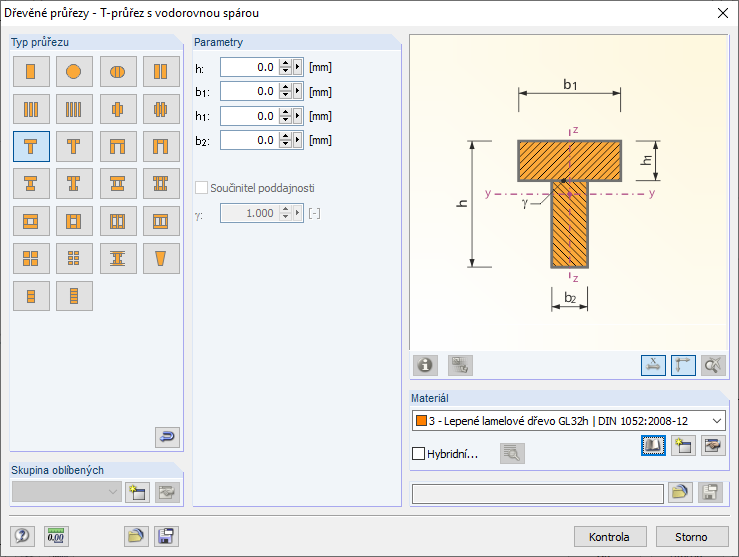
Task: Select the I-section with rail base
Action: [118, 259]
